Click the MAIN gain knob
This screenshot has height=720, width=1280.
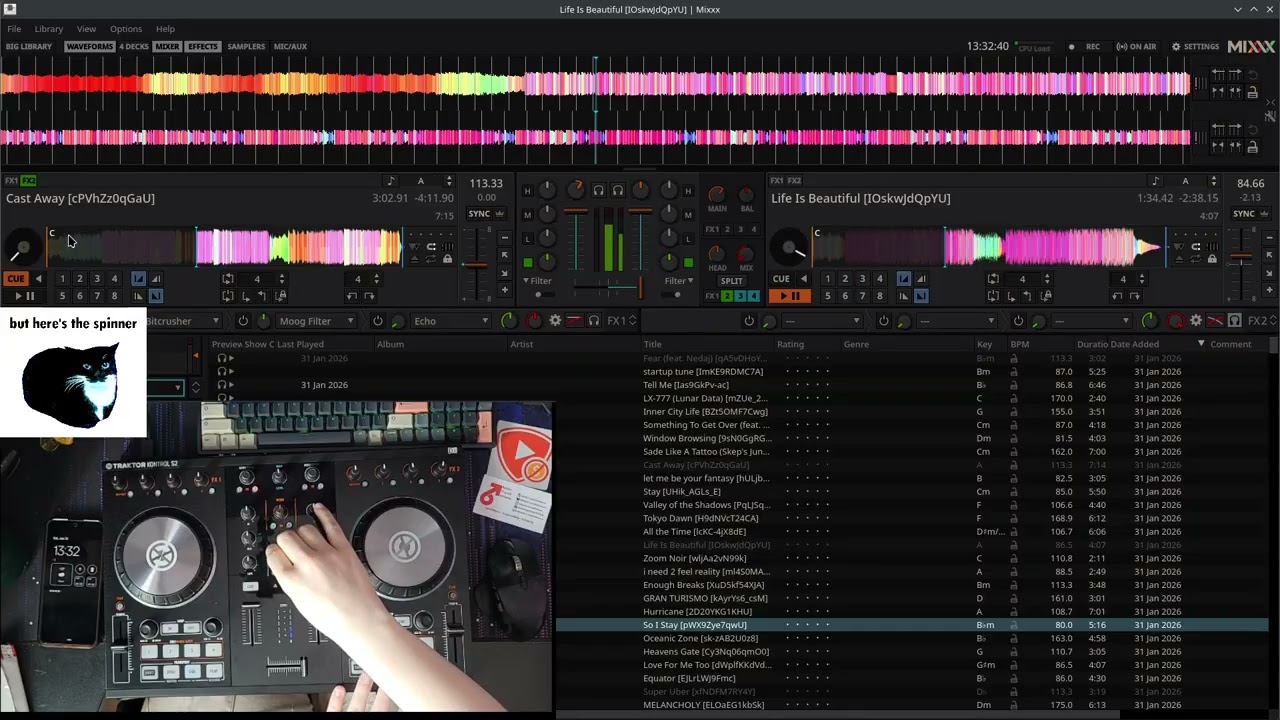716,194
